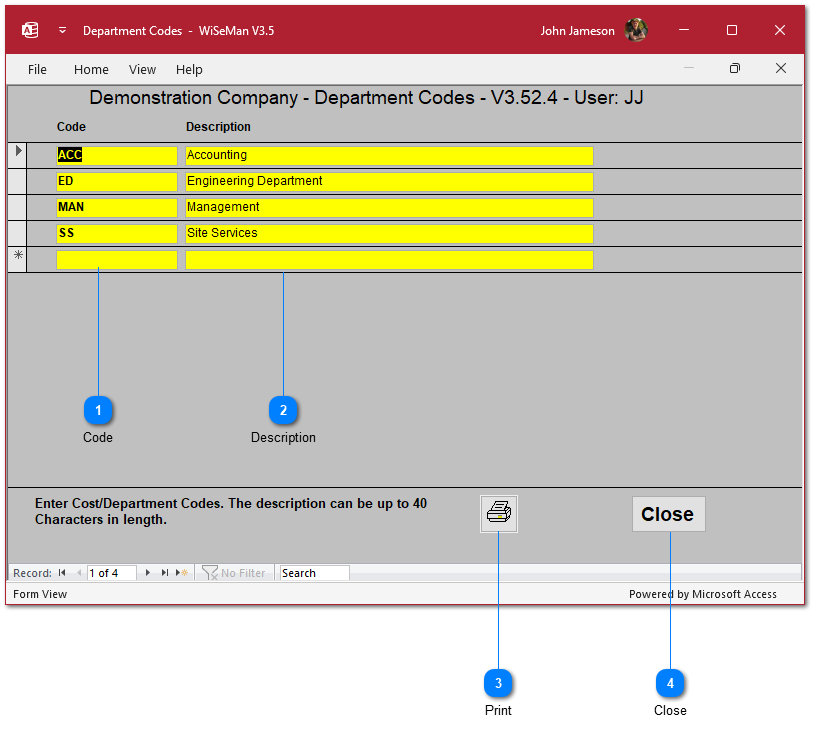Go to first record in navigator
Image resolution: width=814 pixels, height=734 pixels.
tap(62, 573)
